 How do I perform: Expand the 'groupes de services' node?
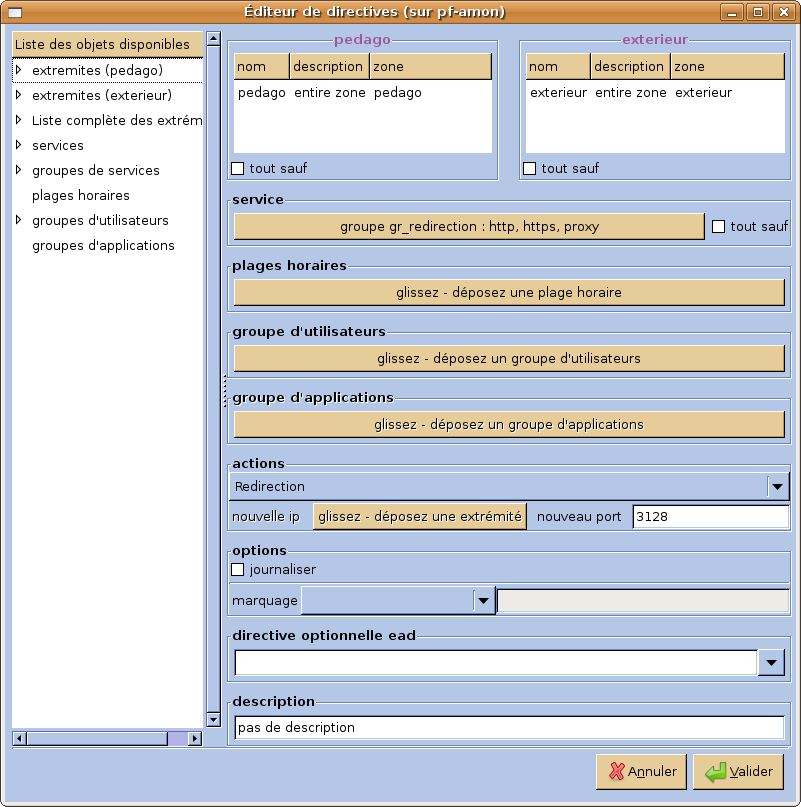(19, 170)
